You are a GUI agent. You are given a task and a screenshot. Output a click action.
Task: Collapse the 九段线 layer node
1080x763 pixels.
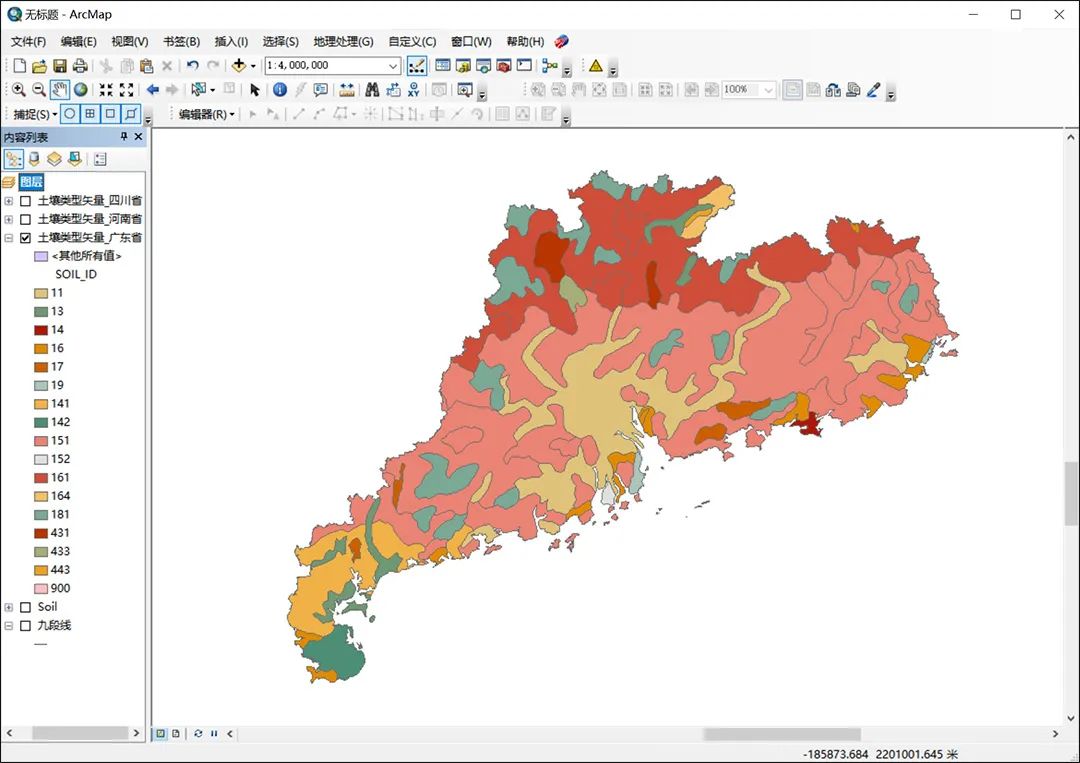tap(8, 626)
